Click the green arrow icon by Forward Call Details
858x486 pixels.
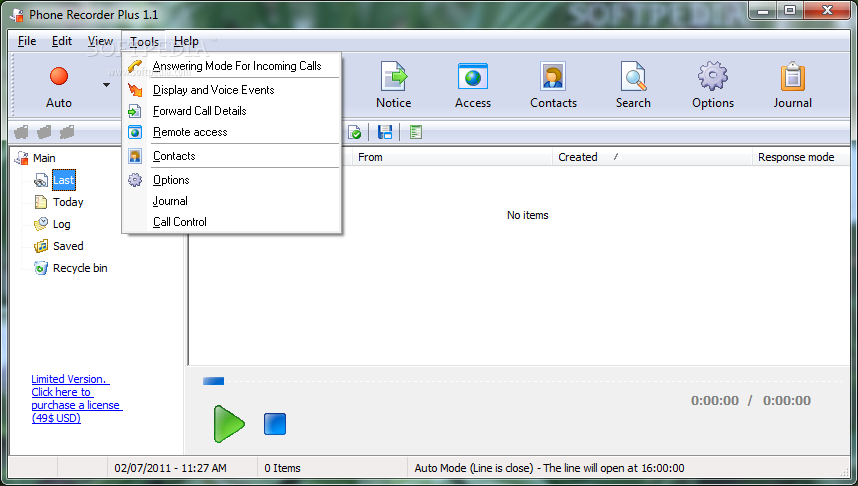135,112
